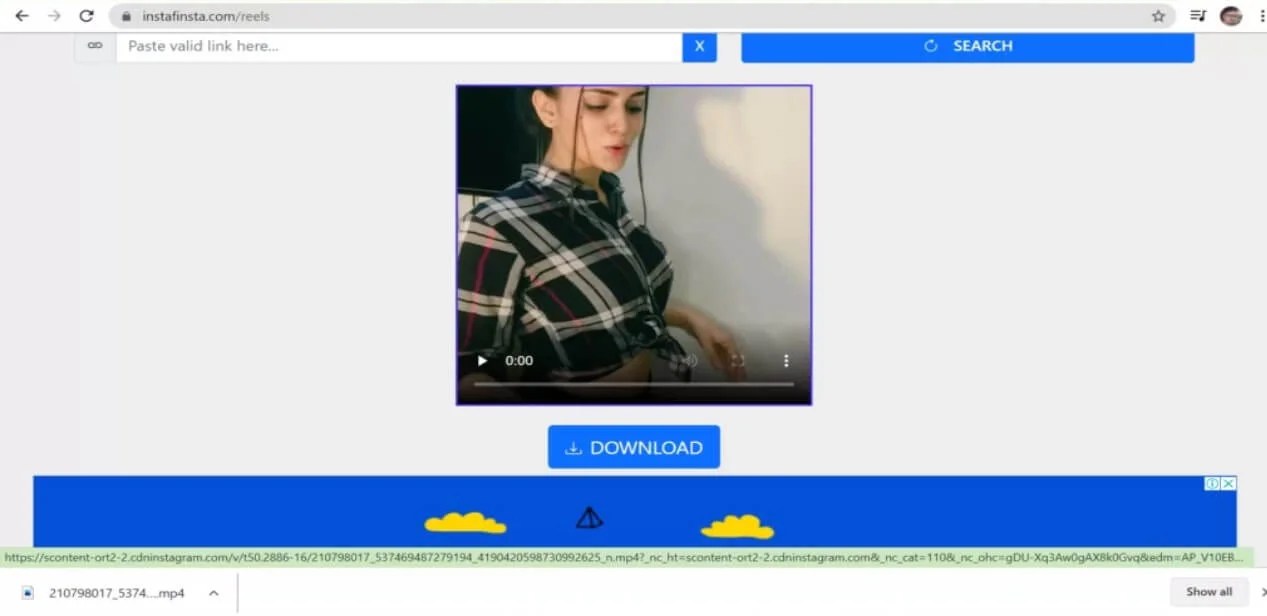The width and height of the screenshot is (1267, 616).
Task: Open the AdChoices info icon
Action: pos(1212,484)
